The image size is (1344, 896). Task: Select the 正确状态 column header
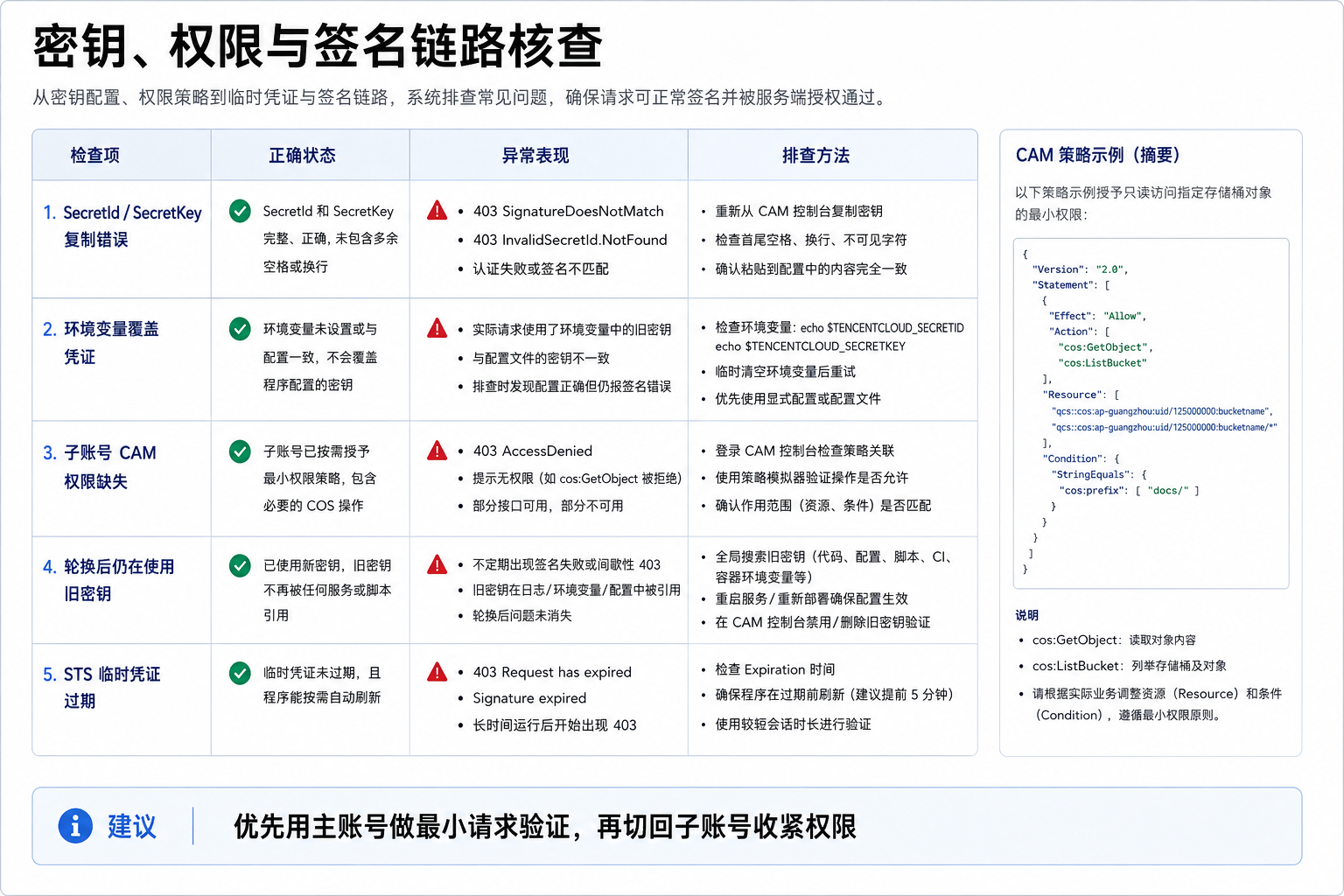point(302,155)
